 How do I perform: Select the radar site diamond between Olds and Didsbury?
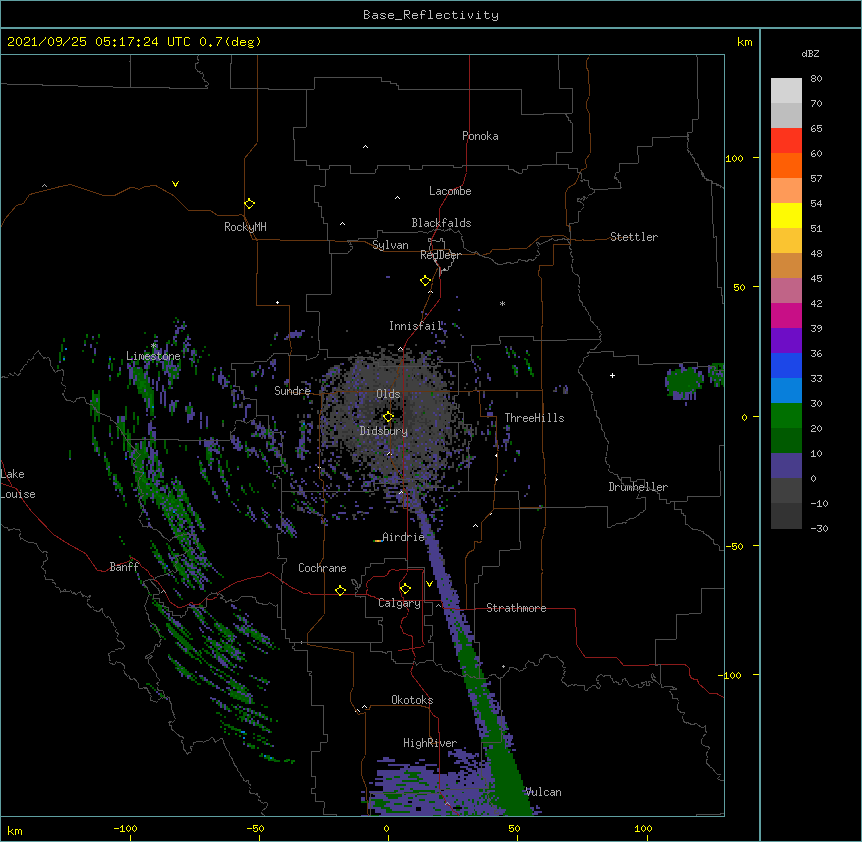[388, 417]
